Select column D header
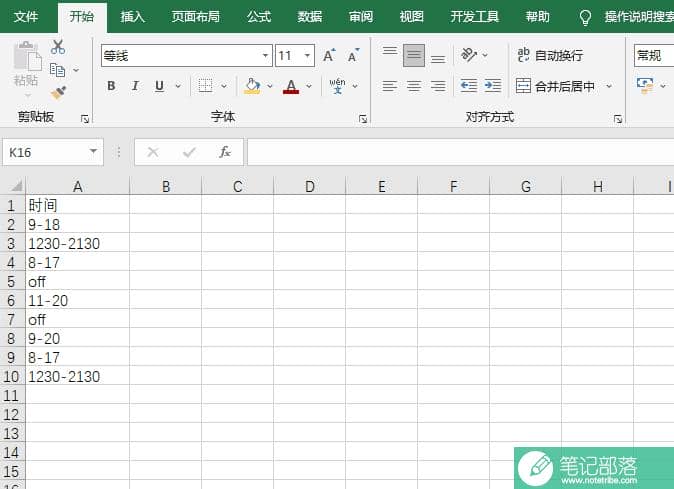Viewport: 674px width, 489px height. click(309, 186)
